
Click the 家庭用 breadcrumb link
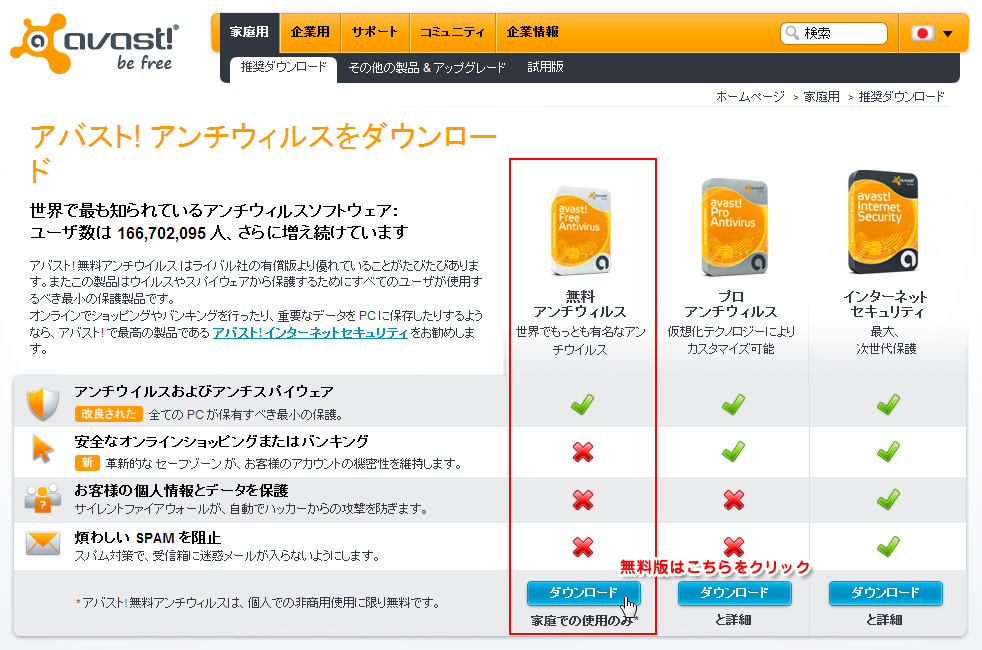click(822, 96)
